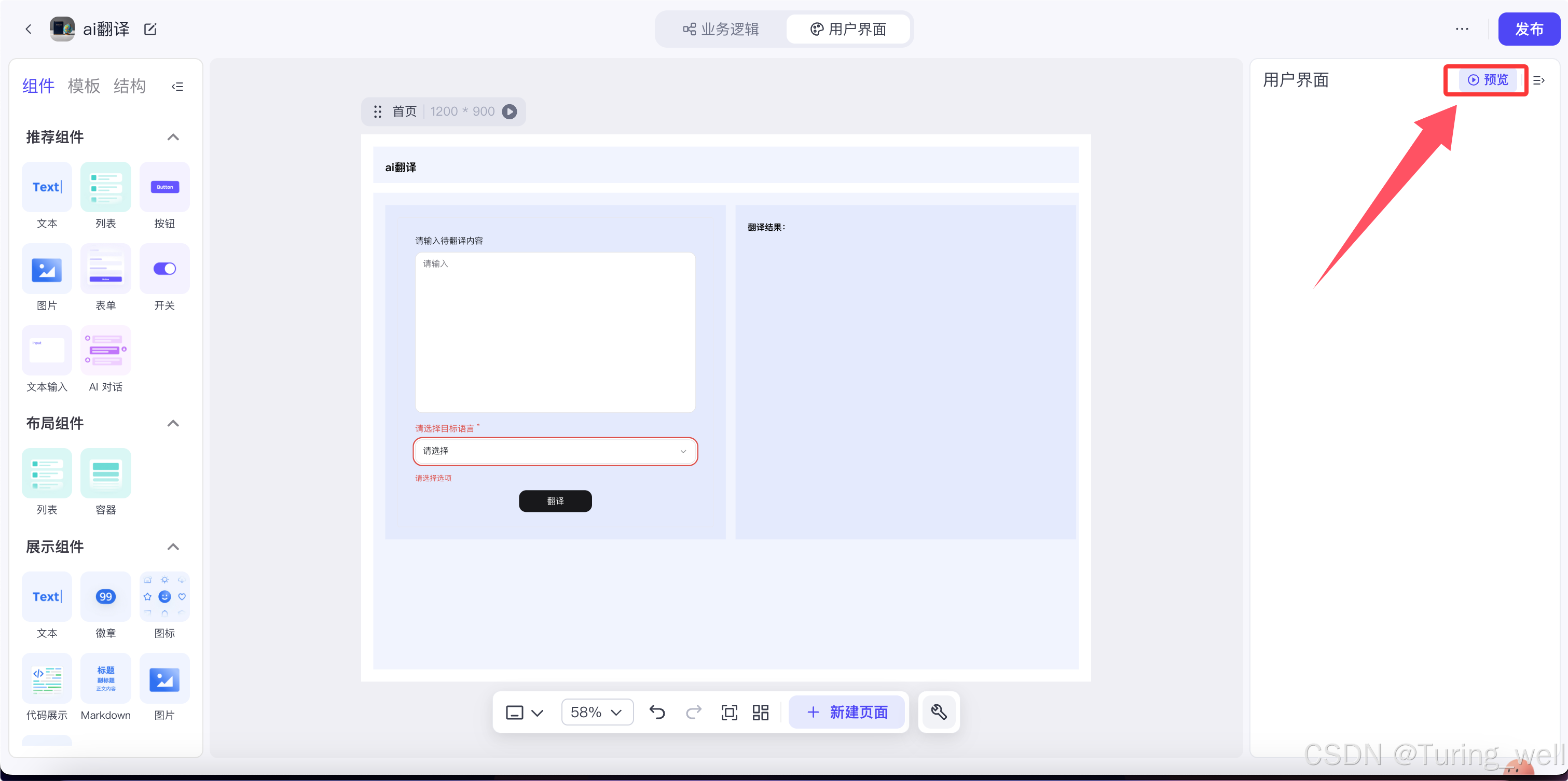Switch to the 模板 tab
Viewport: 1568px width, 781px height.
pyautogui.click(x=84, y=87)
